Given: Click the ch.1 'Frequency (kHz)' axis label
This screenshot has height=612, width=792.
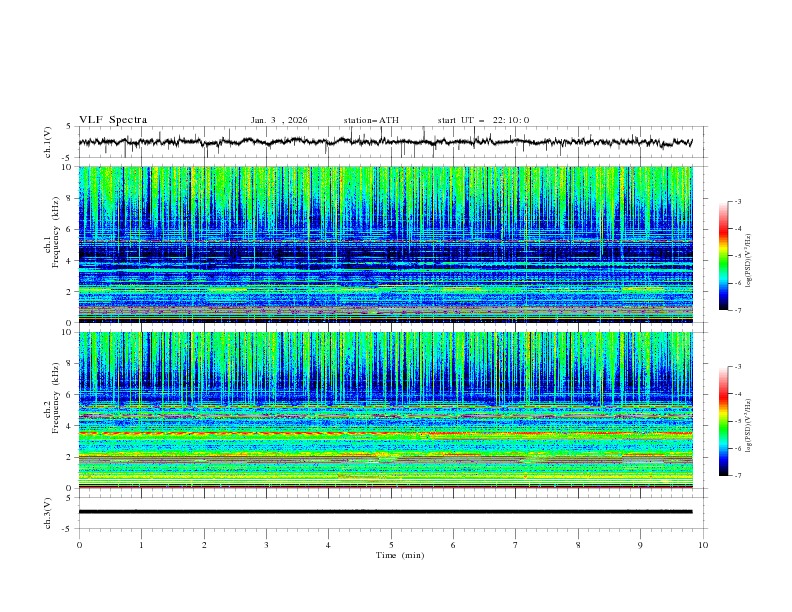Looking at the screenshot, I should point(56,232).
